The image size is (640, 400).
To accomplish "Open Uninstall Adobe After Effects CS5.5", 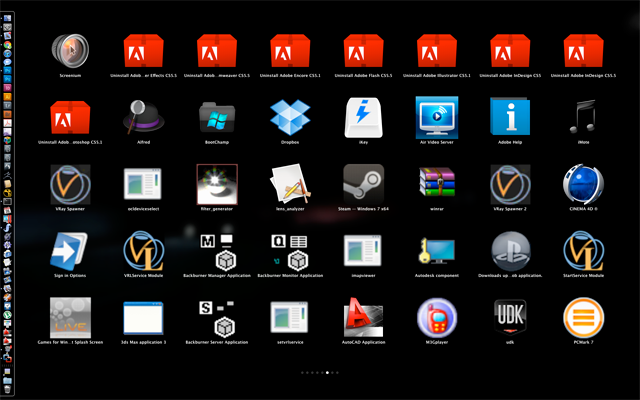I will point(144,51).
